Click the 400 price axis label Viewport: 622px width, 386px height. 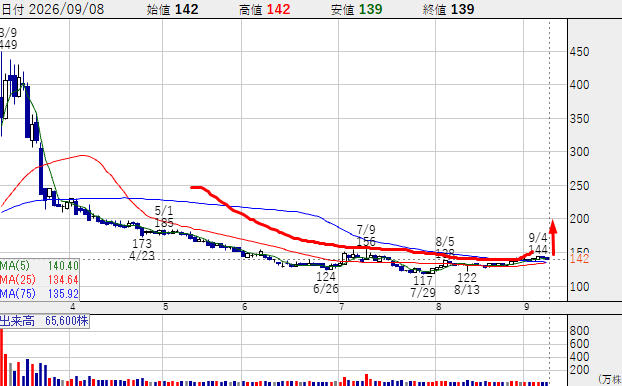[x=580, y=84]
